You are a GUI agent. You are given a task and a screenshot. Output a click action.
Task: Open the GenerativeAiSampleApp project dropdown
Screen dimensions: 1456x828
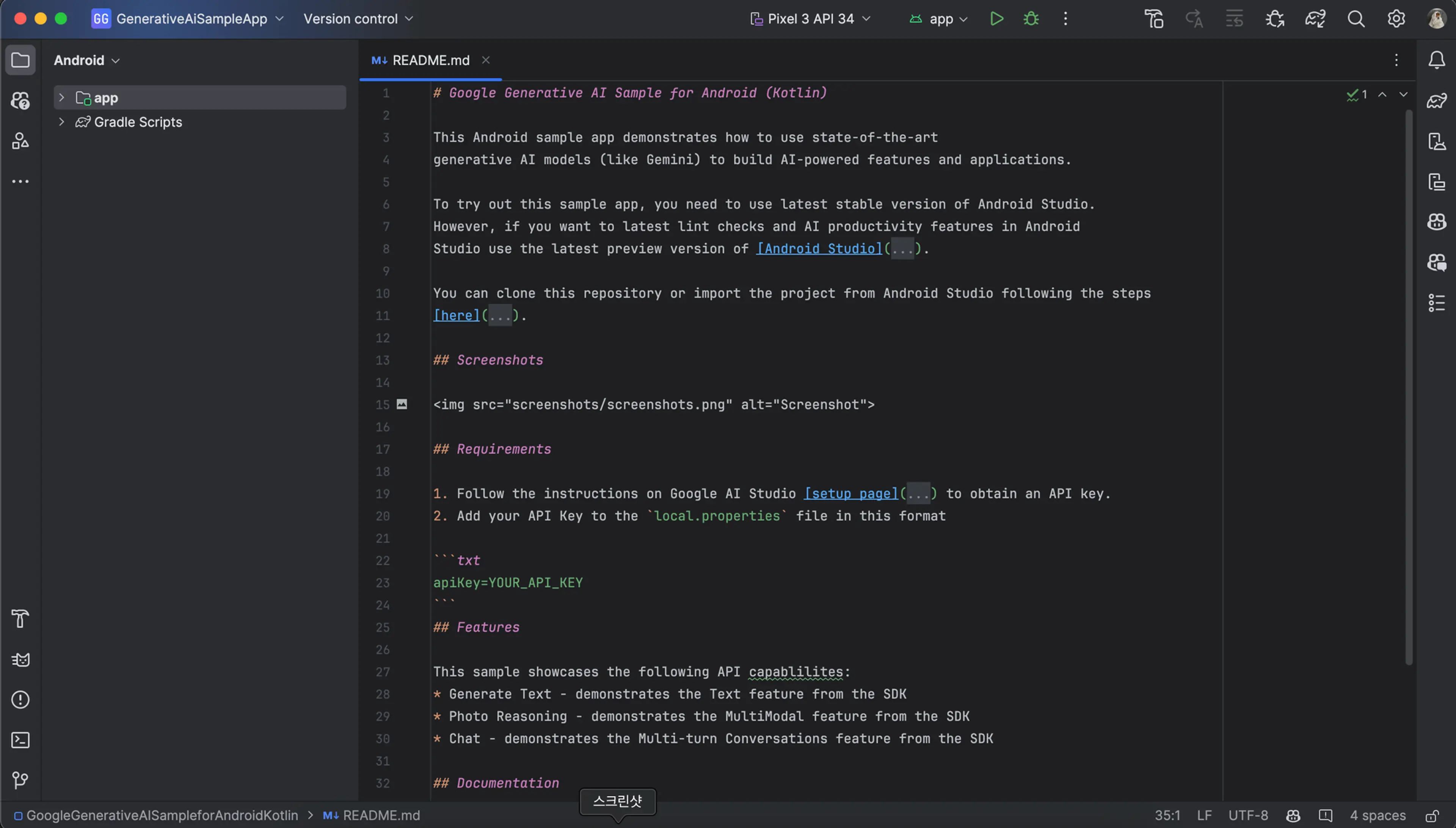[188, 19]
